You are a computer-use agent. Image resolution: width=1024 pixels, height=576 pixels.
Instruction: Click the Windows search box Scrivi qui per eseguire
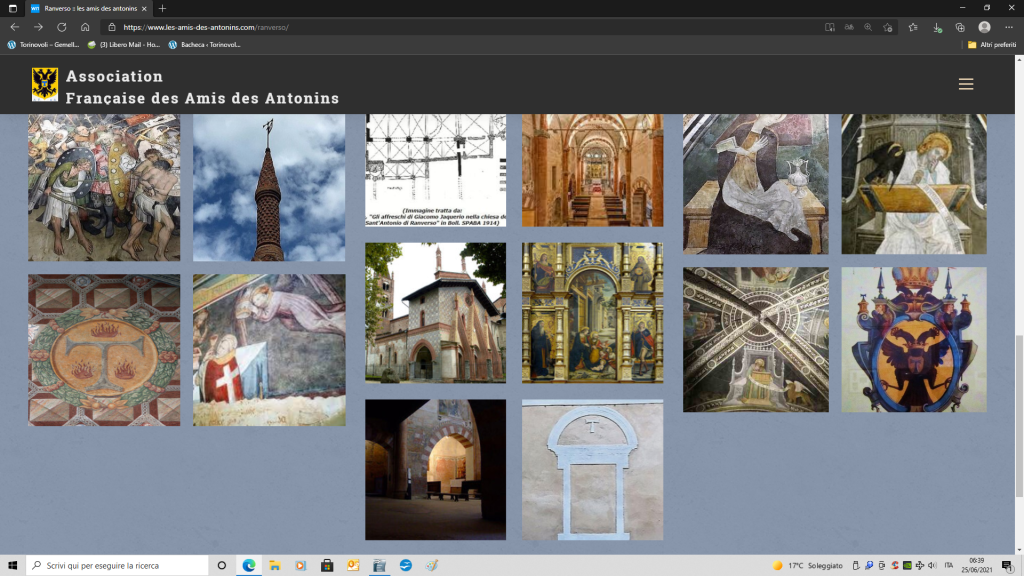(118, 565)
